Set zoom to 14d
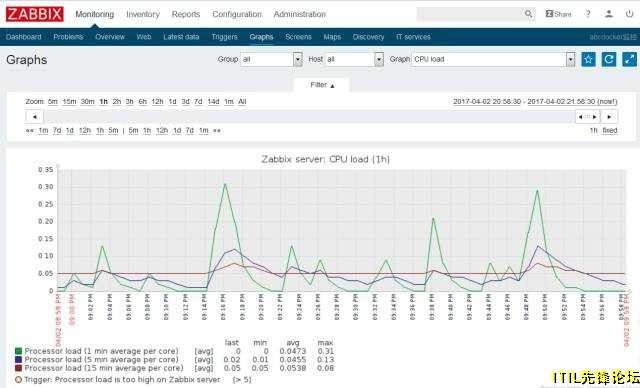Viewport: 640px width, 388px height. (x=213, y=102)
